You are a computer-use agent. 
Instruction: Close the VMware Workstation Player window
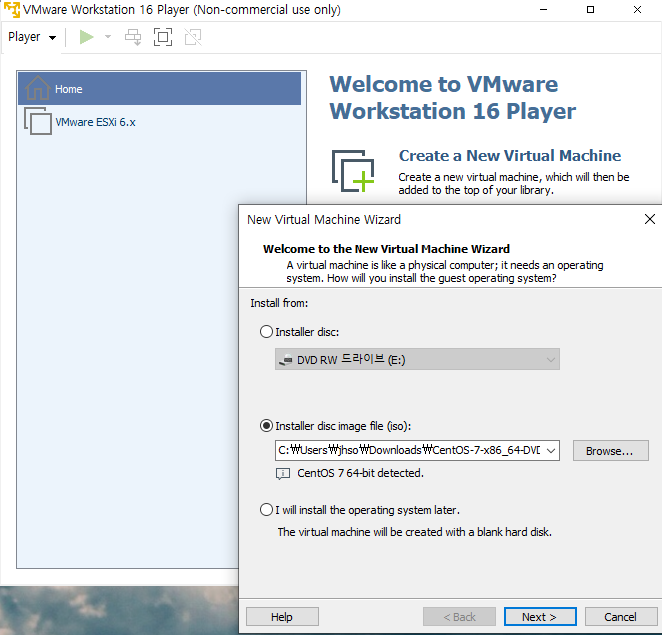[x=638, y=10]
